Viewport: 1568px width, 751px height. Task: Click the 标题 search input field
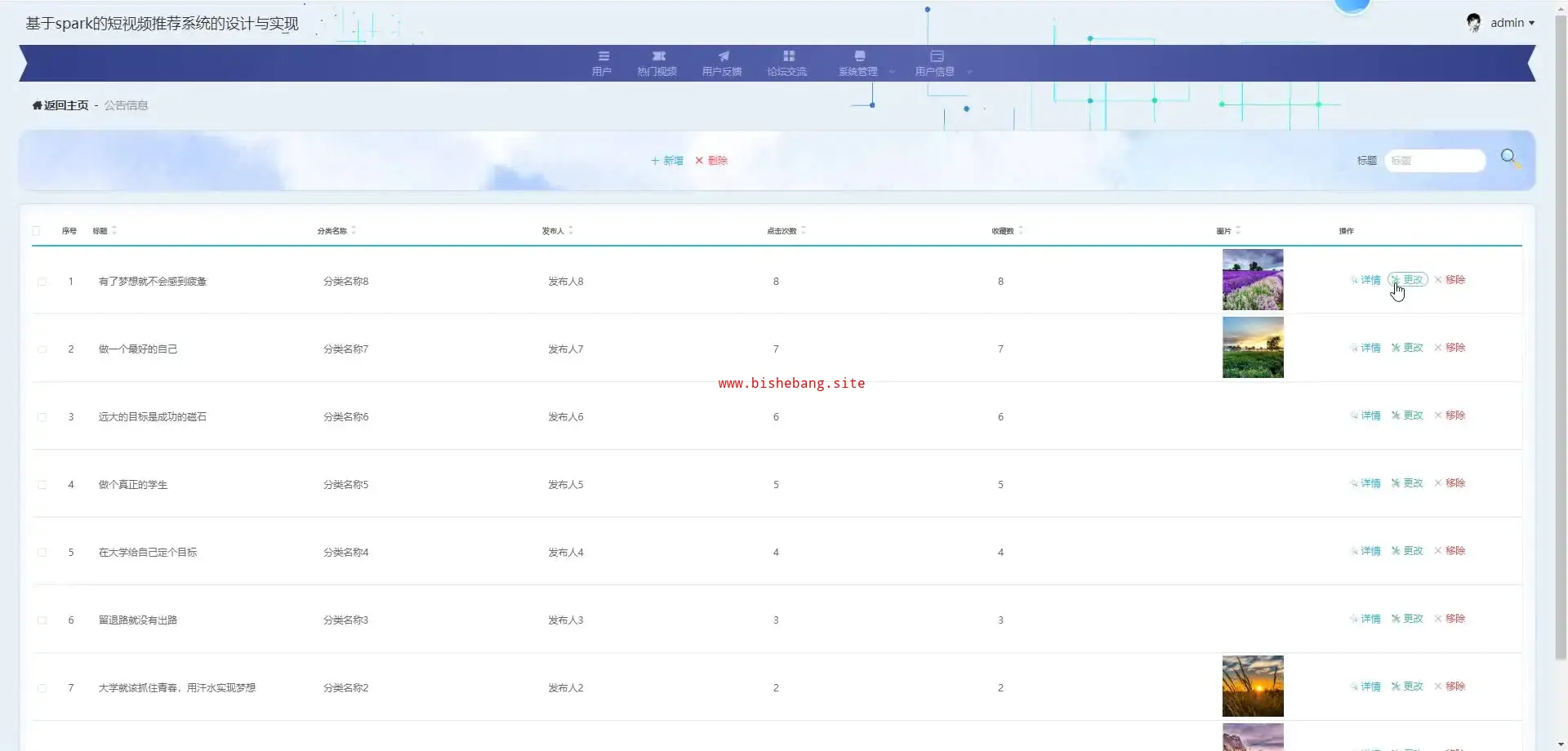pyautogui.click(x=1434, y=161)
